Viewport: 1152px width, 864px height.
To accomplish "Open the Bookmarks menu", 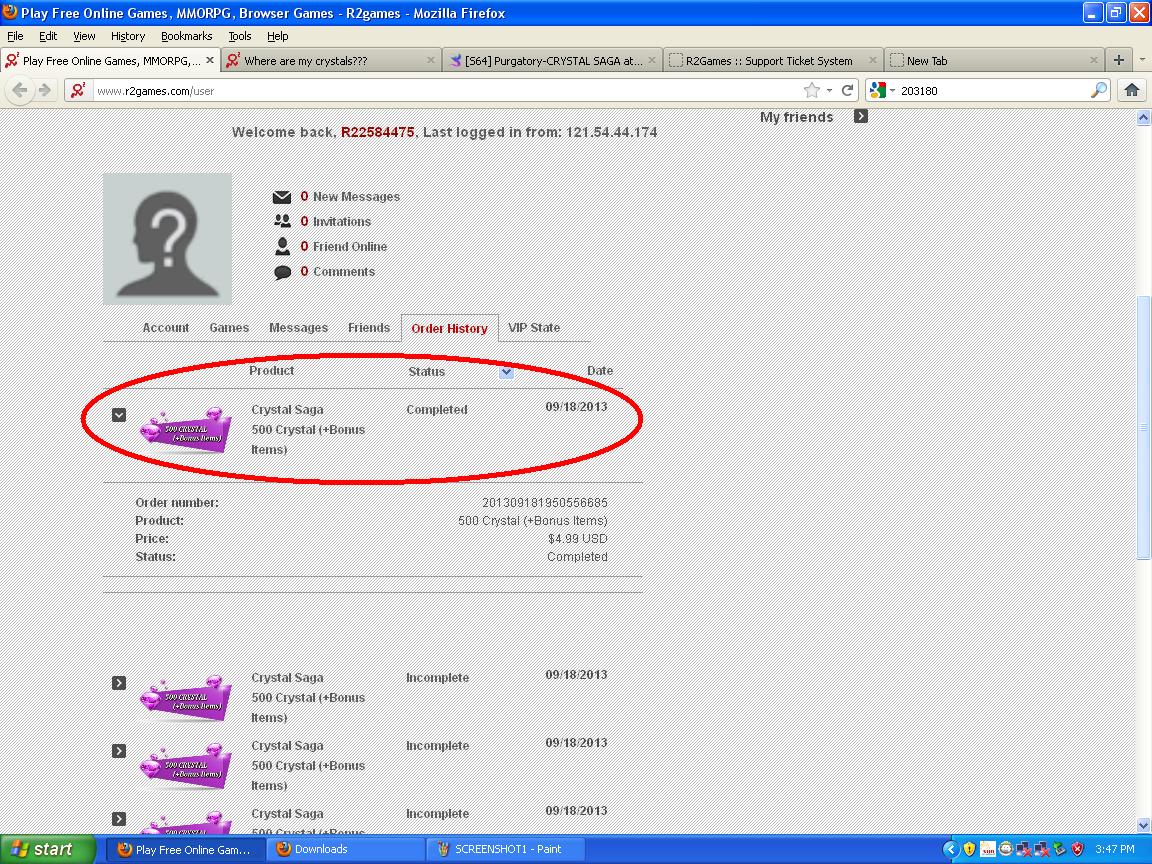I will point(187,36).
